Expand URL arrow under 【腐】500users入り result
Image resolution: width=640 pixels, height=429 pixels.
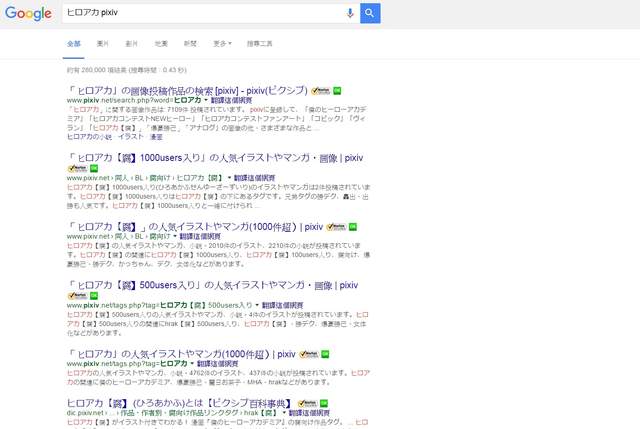point(257,305)
